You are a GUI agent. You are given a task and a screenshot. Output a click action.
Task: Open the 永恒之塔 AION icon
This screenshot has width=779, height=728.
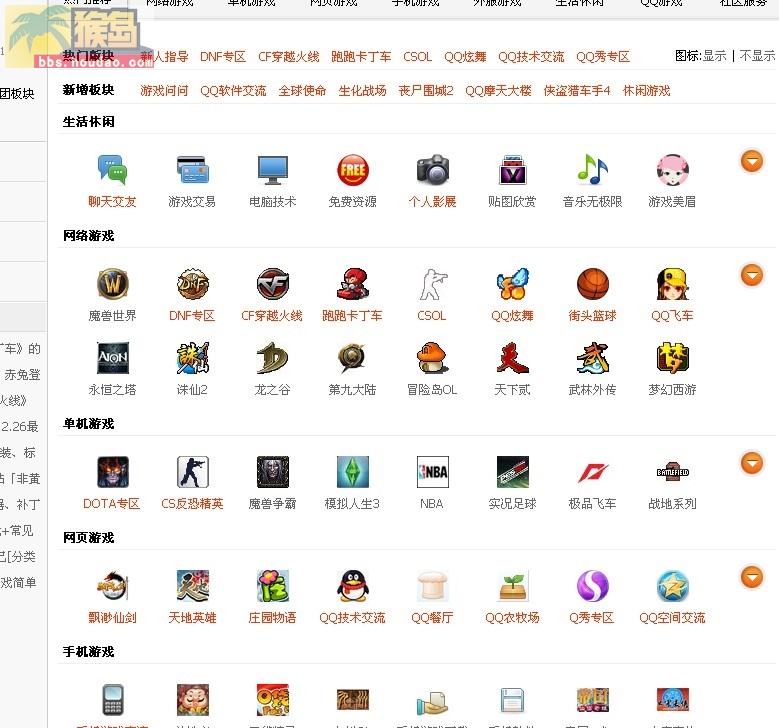pos(112,358)
